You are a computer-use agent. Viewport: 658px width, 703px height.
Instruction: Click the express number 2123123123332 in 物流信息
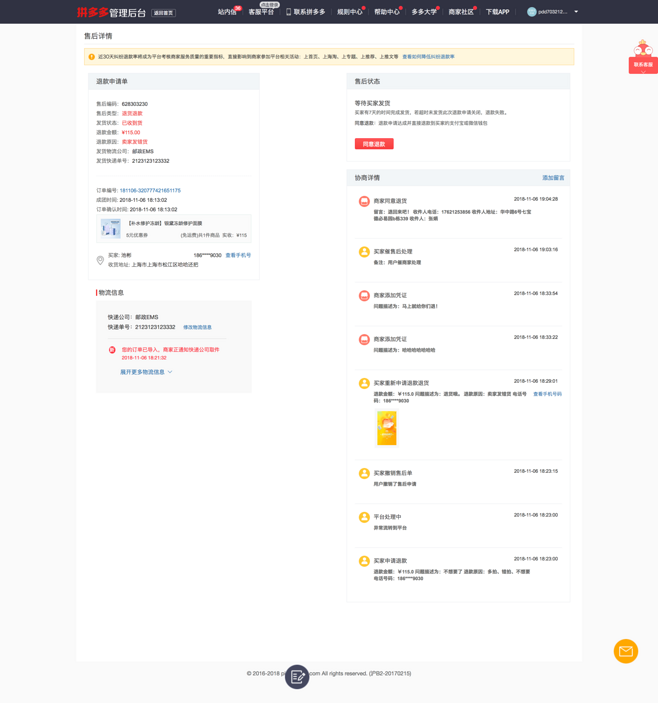[x=155, y=327]
